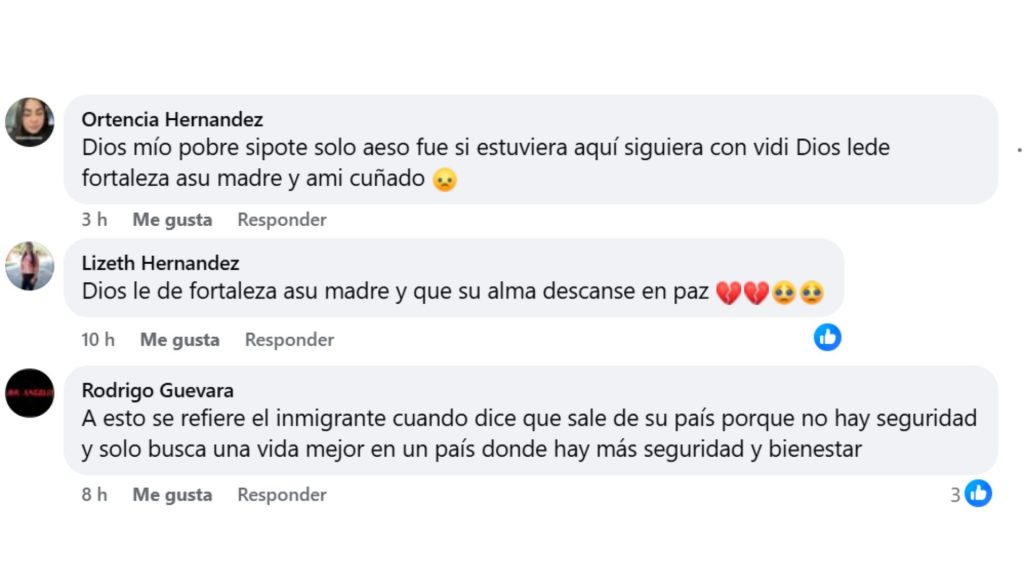Click Me gusta under Ortencia's comment

[172, 219]
